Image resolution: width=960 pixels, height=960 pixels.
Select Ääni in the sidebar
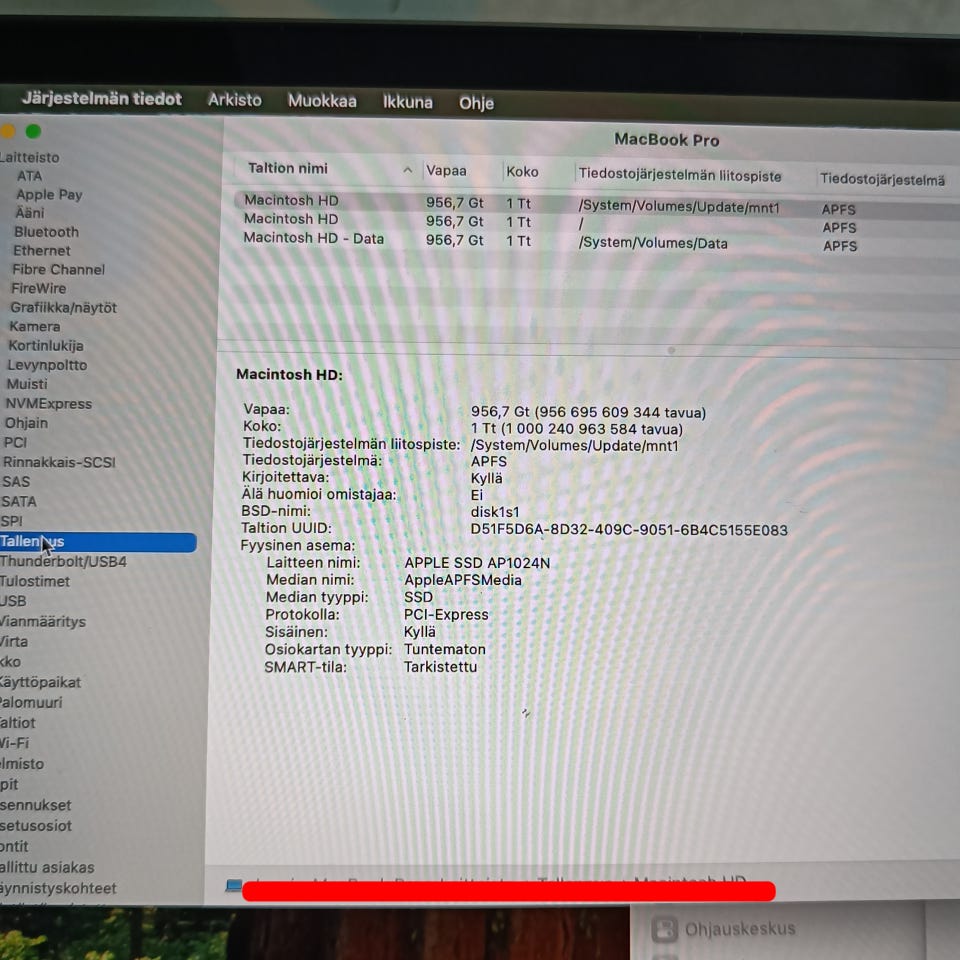tap(30, 213)
